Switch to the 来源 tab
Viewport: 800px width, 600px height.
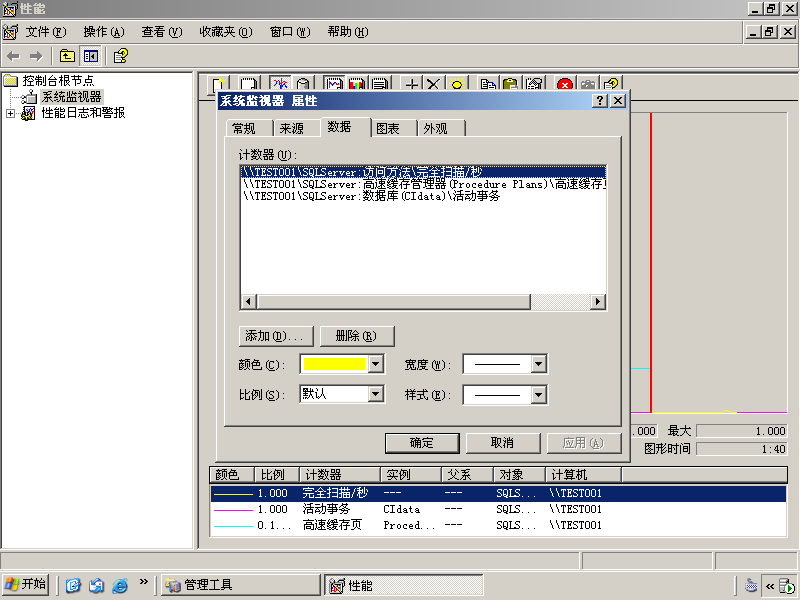[x=297, y=129]
